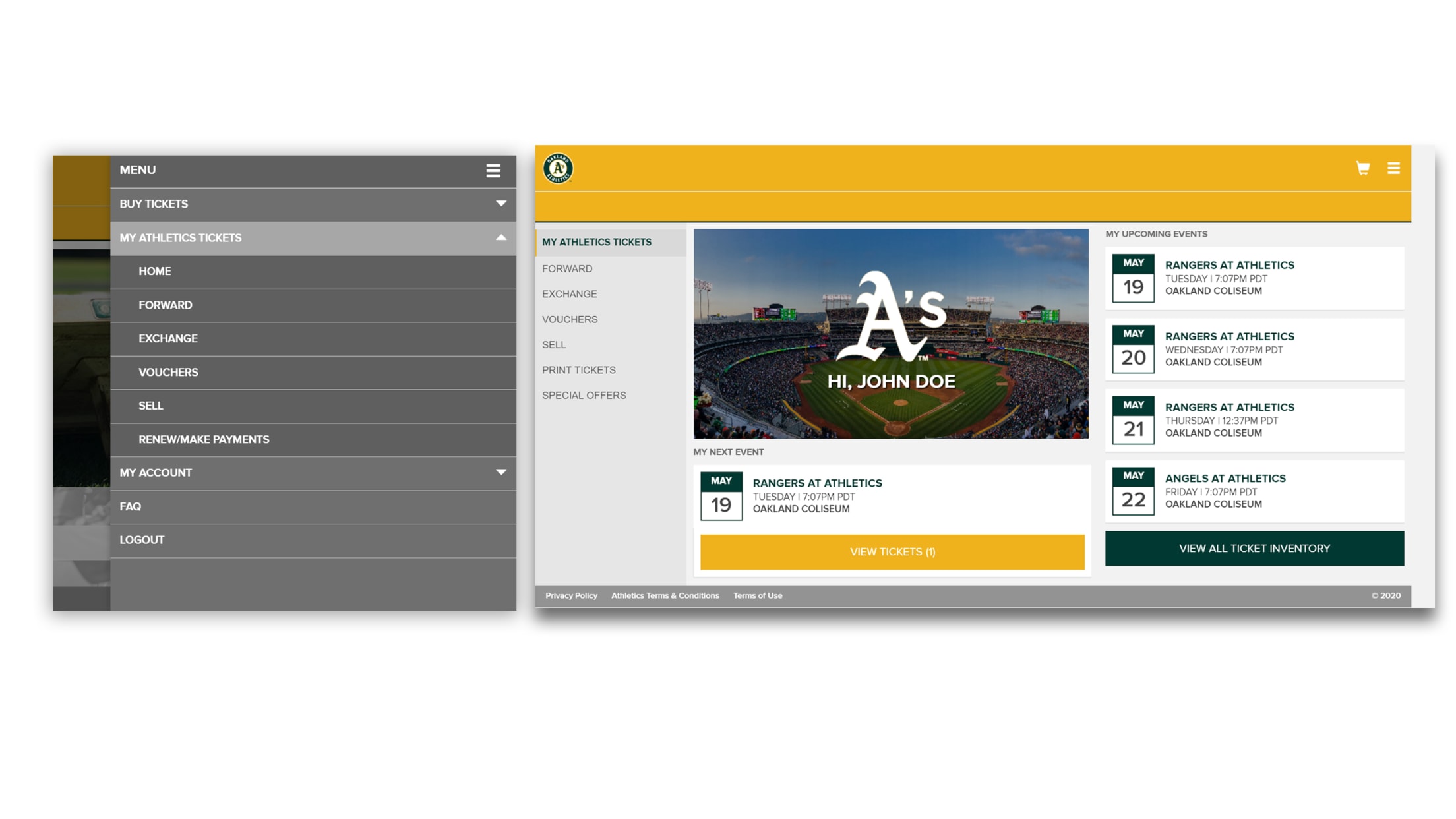Open PRINT TICKETS page

point(579,370)
